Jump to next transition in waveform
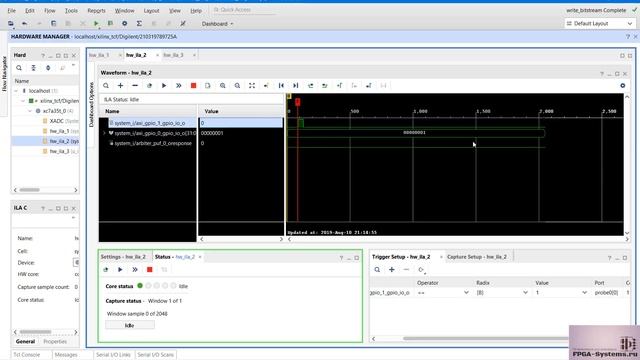Image resolution: width=640 pixels, height=360 pixels. point(325,86)
